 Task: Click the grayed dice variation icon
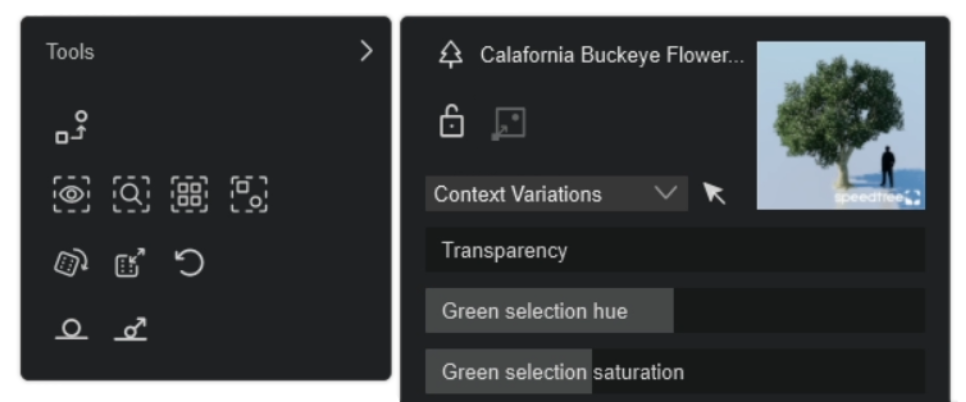[x=508, y=124]
